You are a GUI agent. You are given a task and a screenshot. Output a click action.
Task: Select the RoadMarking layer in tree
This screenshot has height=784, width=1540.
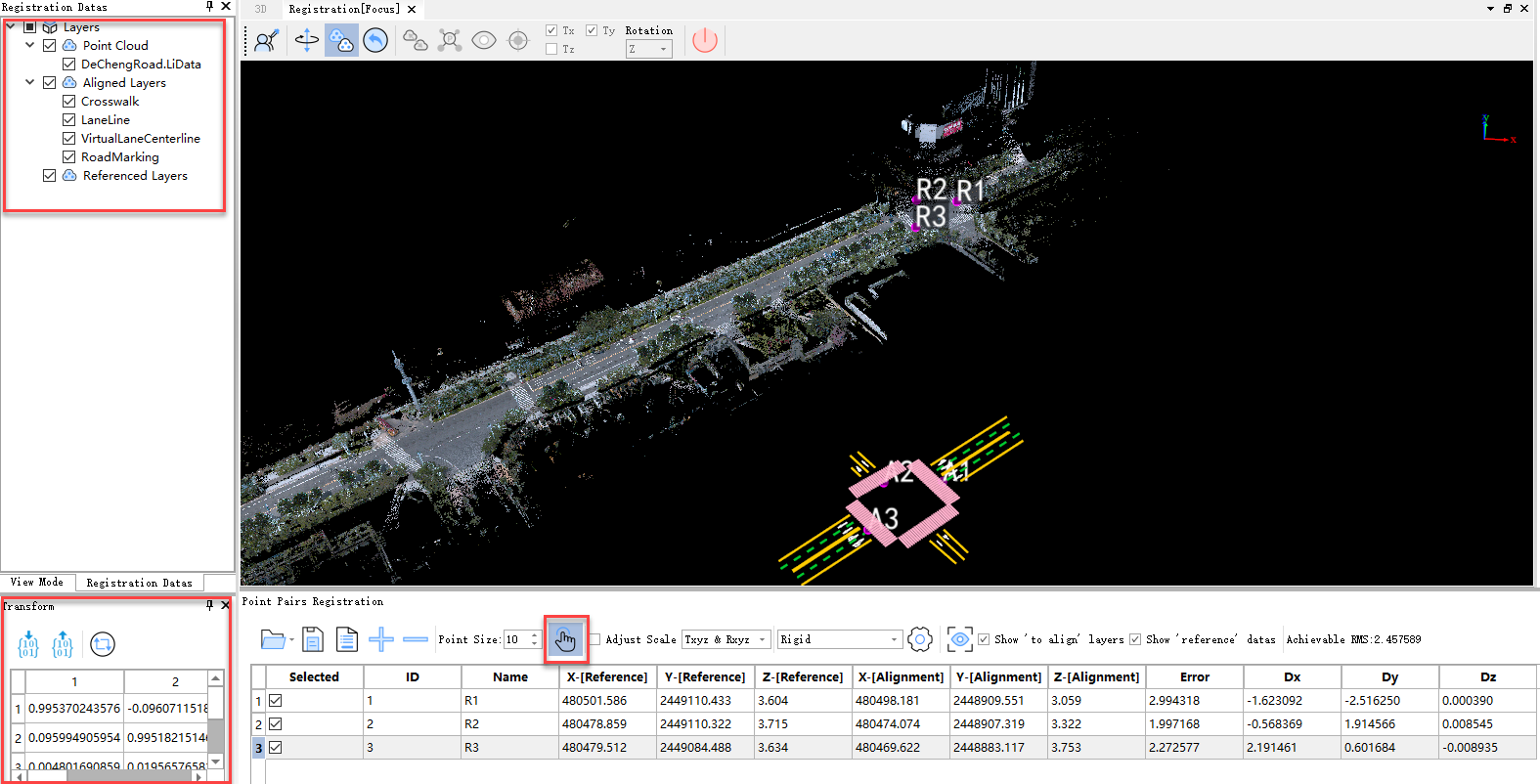click(119, 157)
